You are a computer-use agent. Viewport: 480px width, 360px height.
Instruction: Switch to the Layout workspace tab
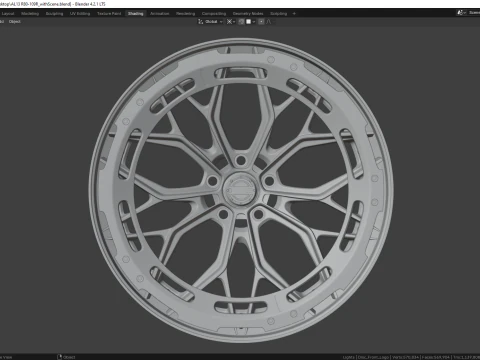tap(8, 14)
